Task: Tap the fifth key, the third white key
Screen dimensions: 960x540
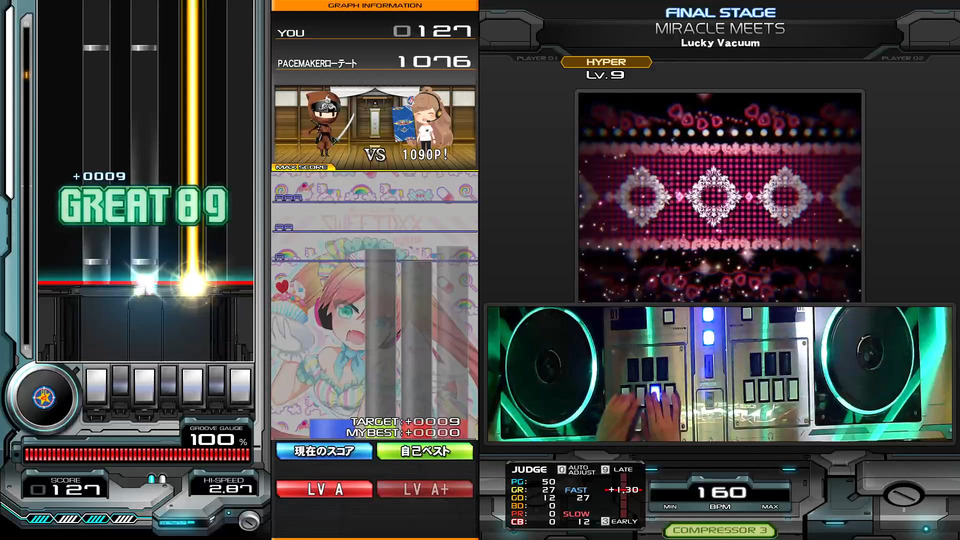Action: pos(192,386)
